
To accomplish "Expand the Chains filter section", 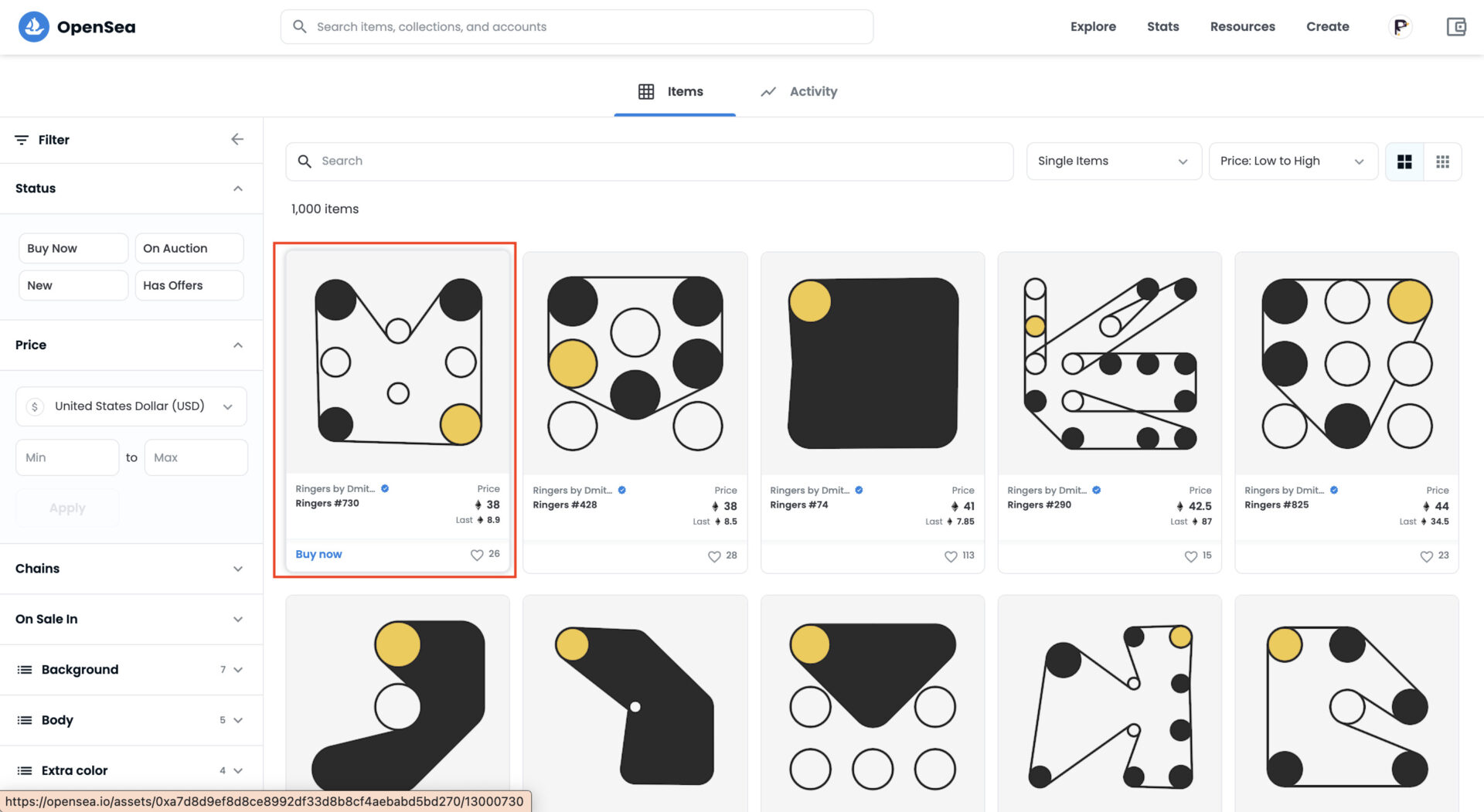I will click(130, 569).
